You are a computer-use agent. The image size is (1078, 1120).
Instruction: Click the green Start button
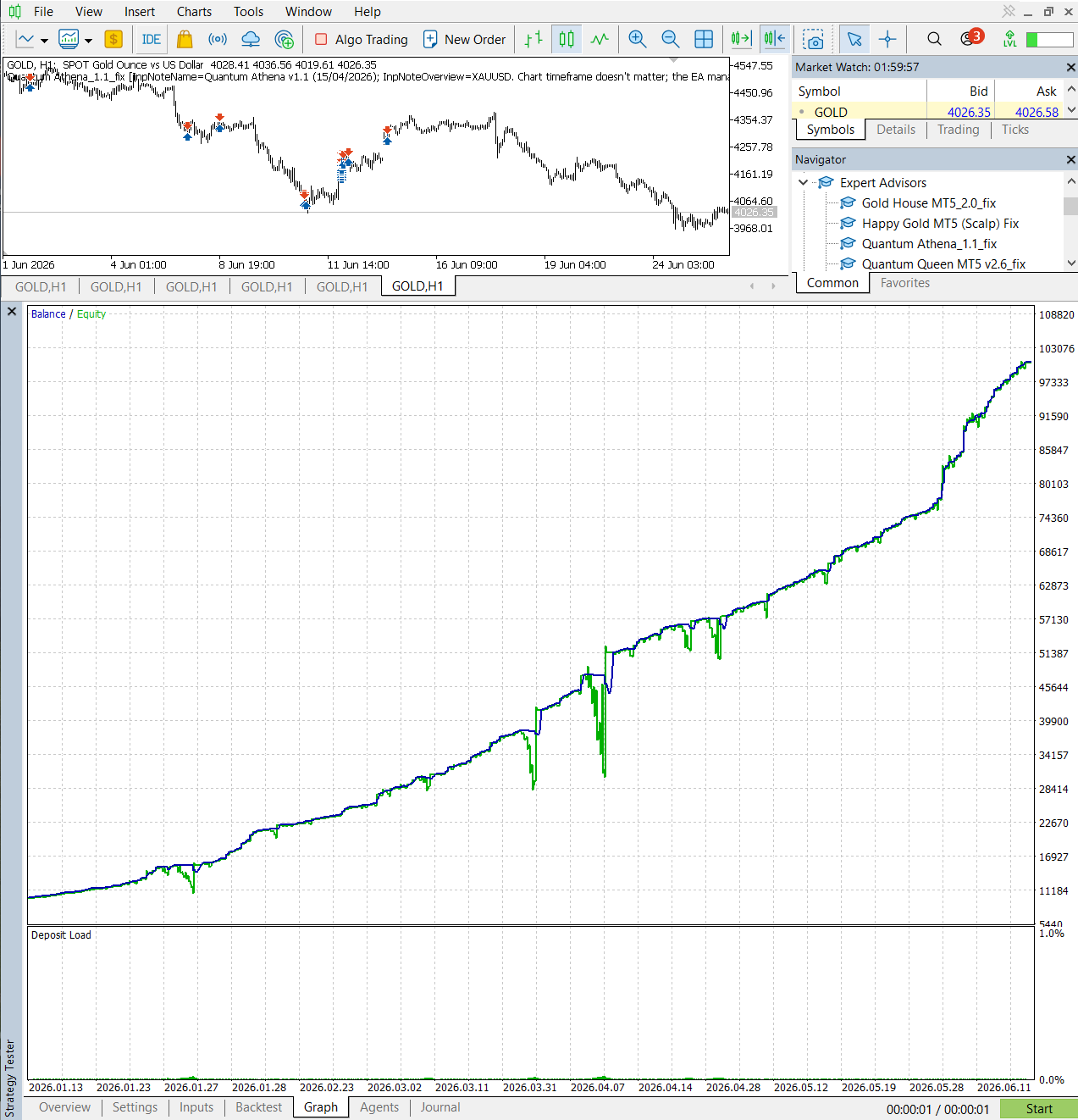tap(1039, 1109)
